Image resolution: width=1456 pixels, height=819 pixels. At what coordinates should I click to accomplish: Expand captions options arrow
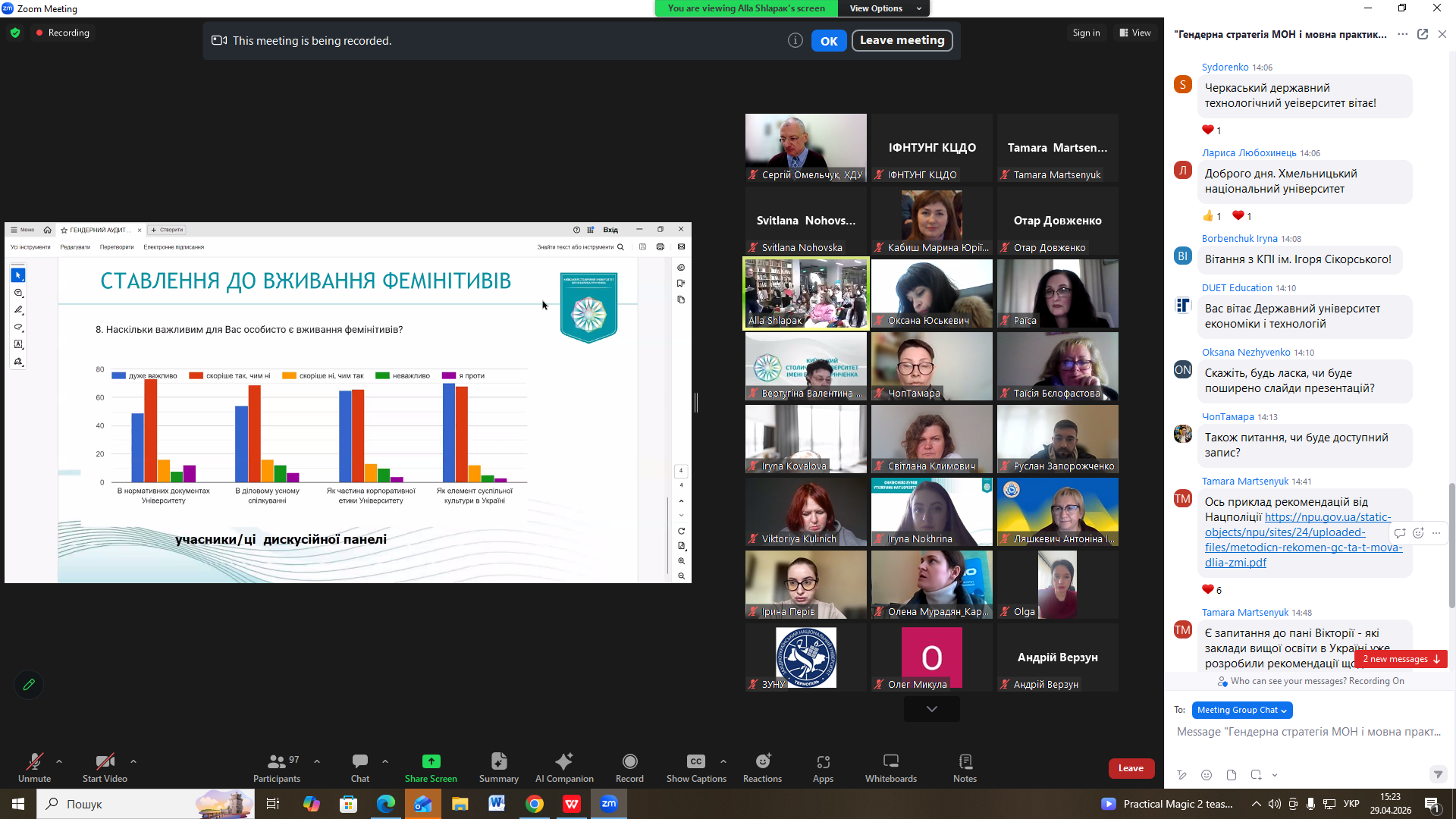click(723, 761)
